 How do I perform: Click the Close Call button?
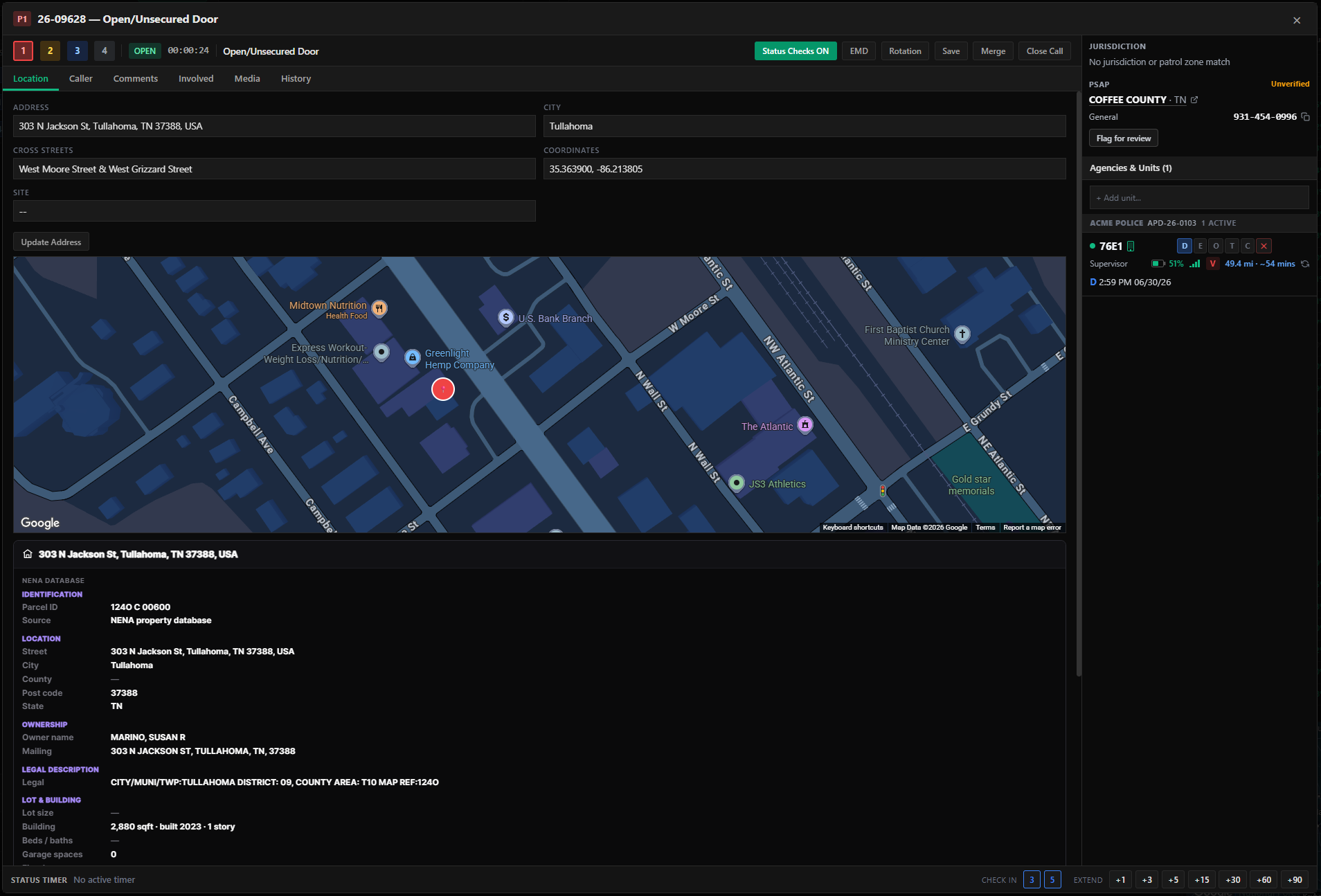click(1044, 51)
